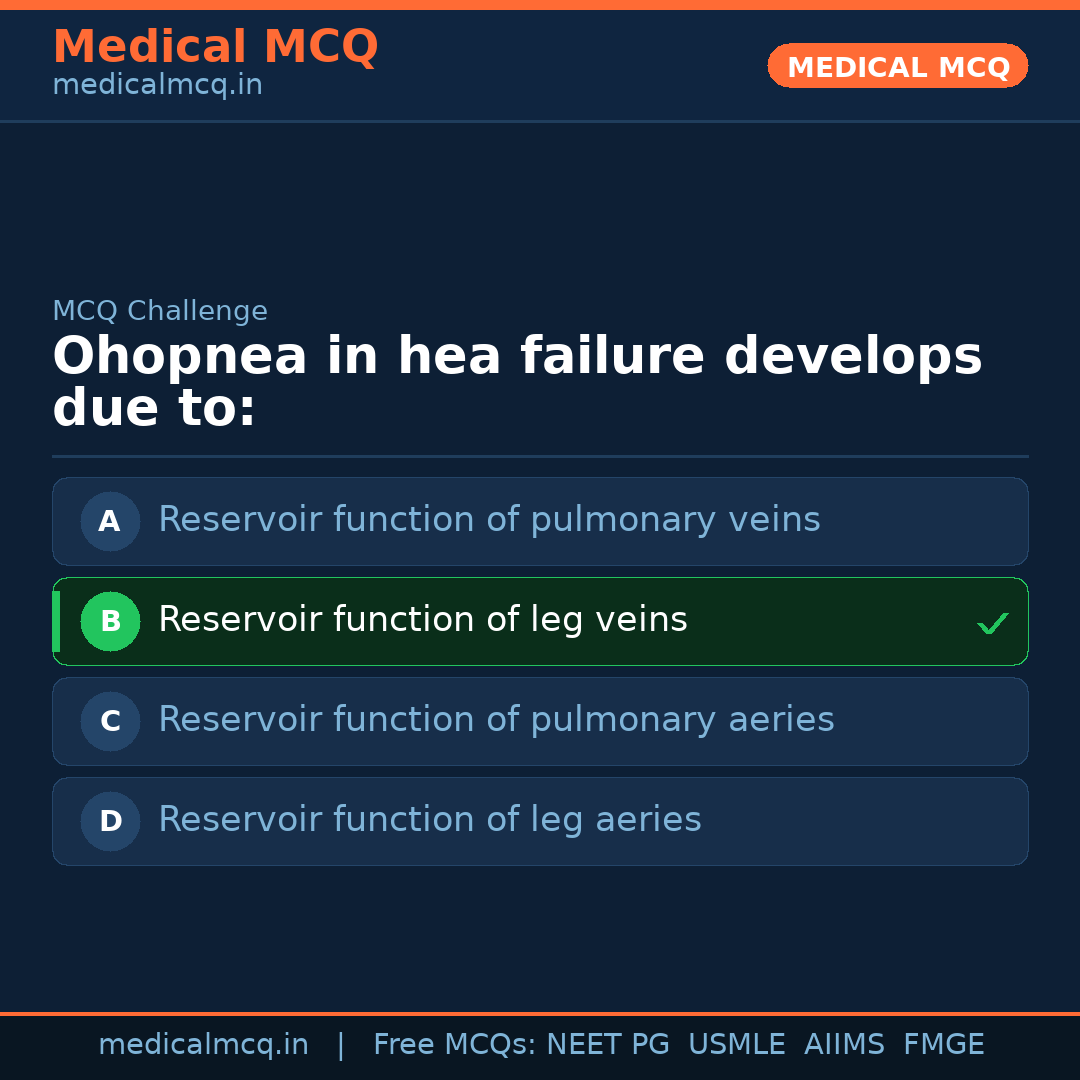Click the green checkmark icon on option B
Screen dimensions: 1080x1080
(x=992, y=622)
